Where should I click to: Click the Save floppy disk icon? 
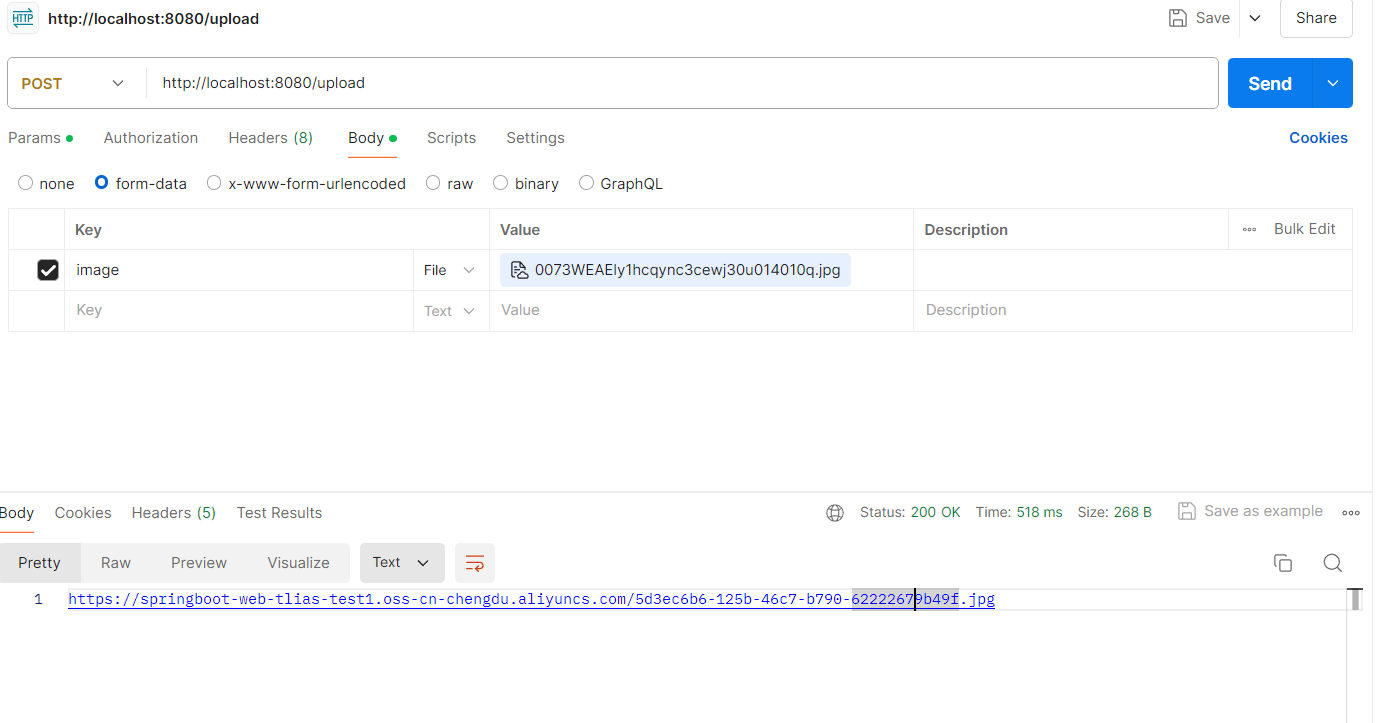point(1178,18)
